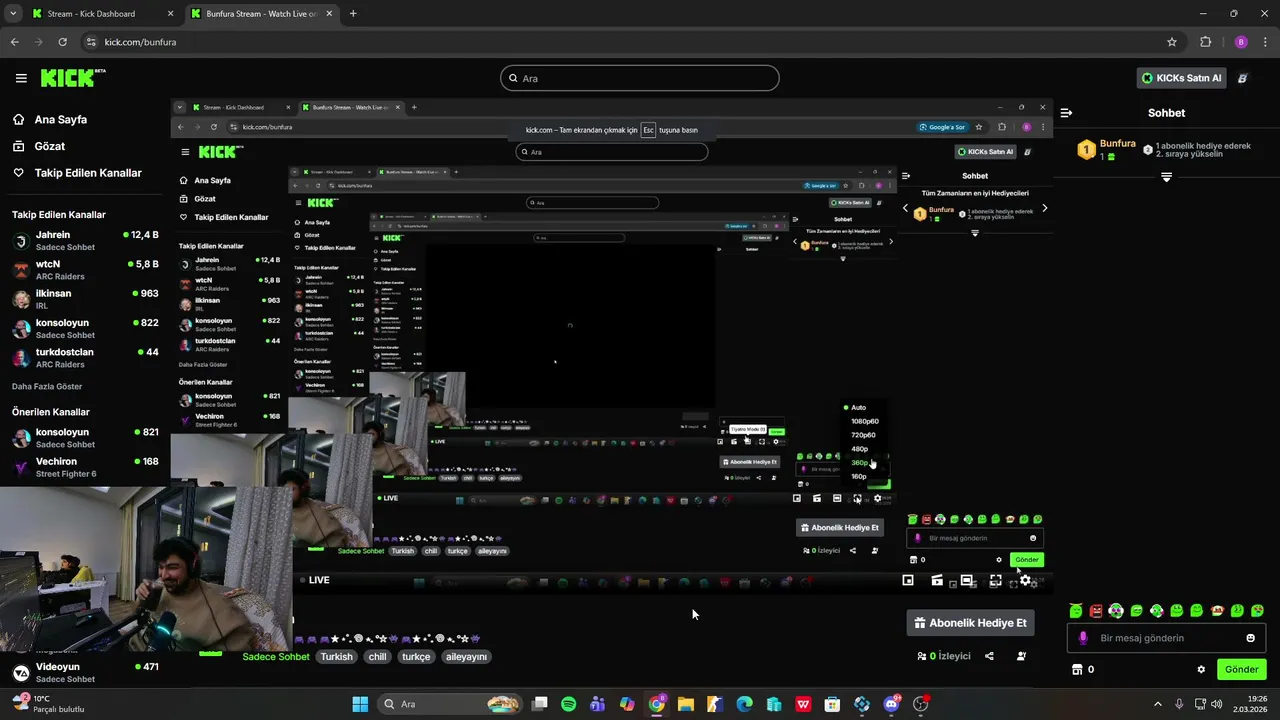Expand the gift leaderboard chevron in chat
The height and width of the screenshot is (720, 1280).
[x=1166, y=177]
